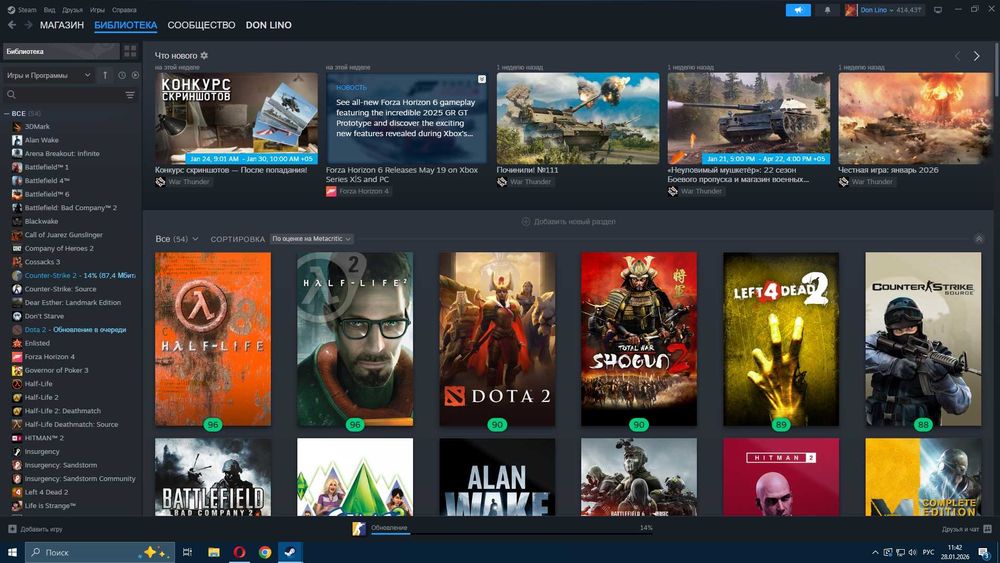Click the main content vertical scrollbar
The width and height of the screenshot is (1000, 563).
point(997,70)
